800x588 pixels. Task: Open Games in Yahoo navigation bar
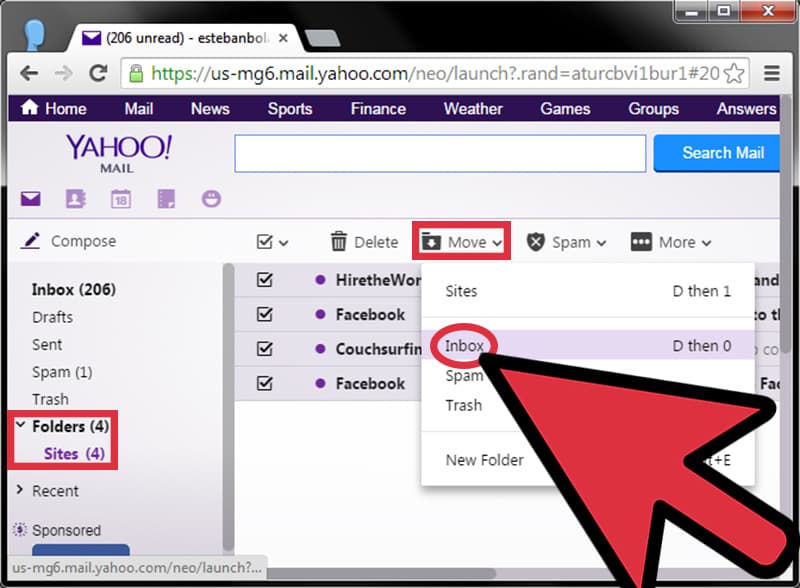565,108
